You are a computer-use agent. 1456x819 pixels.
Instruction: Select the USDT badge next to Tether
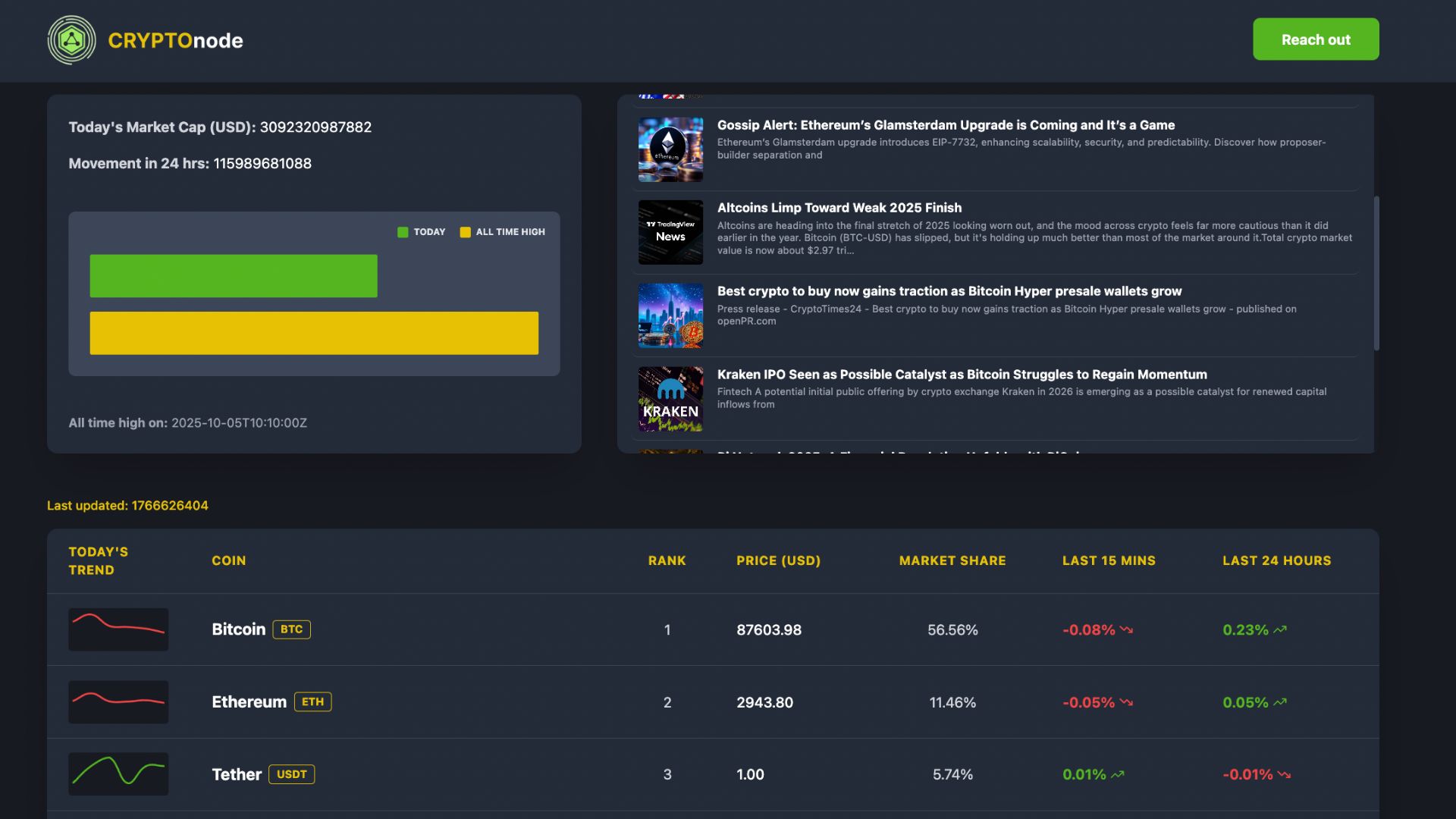[292, 774]
